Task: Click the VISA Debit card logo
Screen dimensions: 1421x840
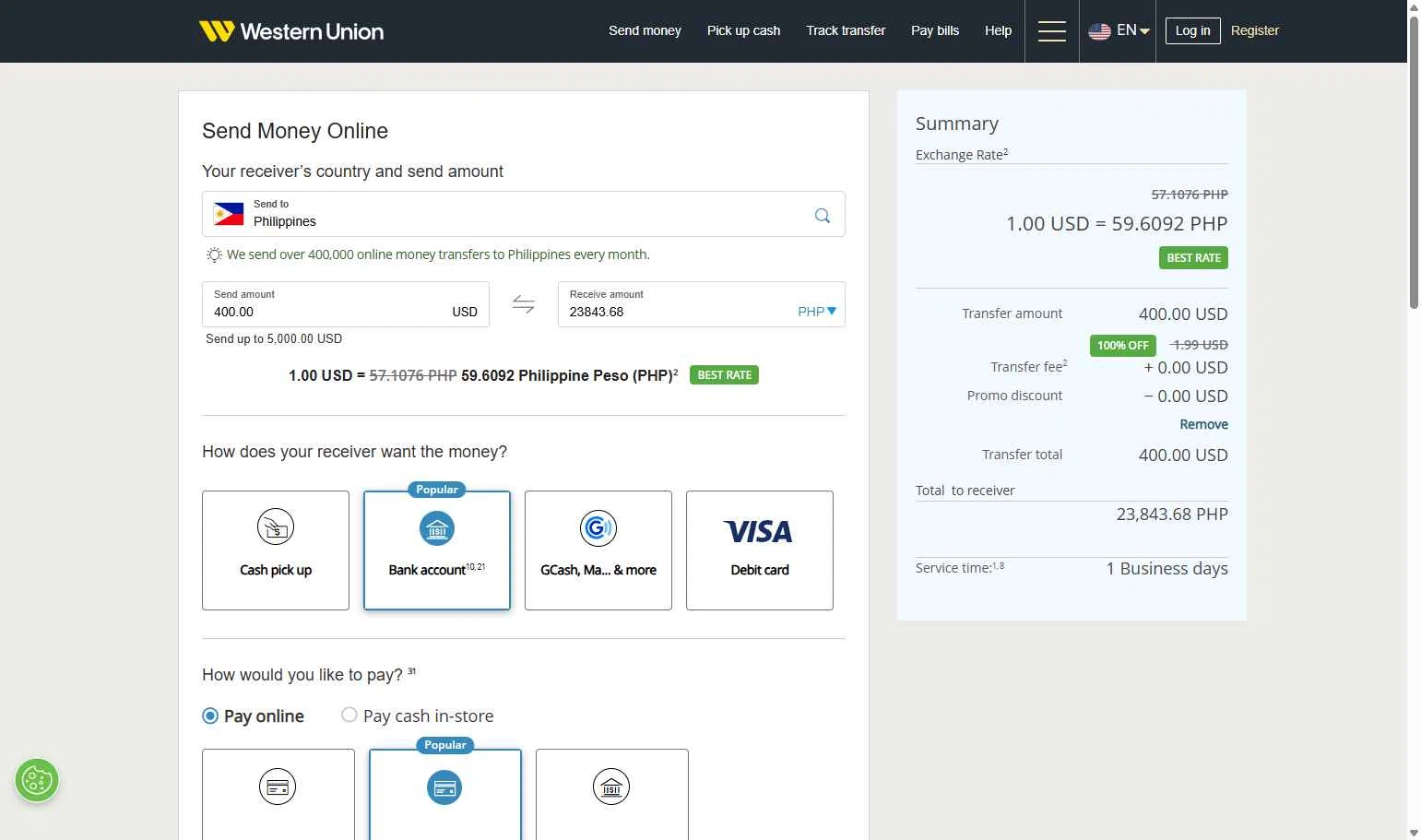Action: 759,532
